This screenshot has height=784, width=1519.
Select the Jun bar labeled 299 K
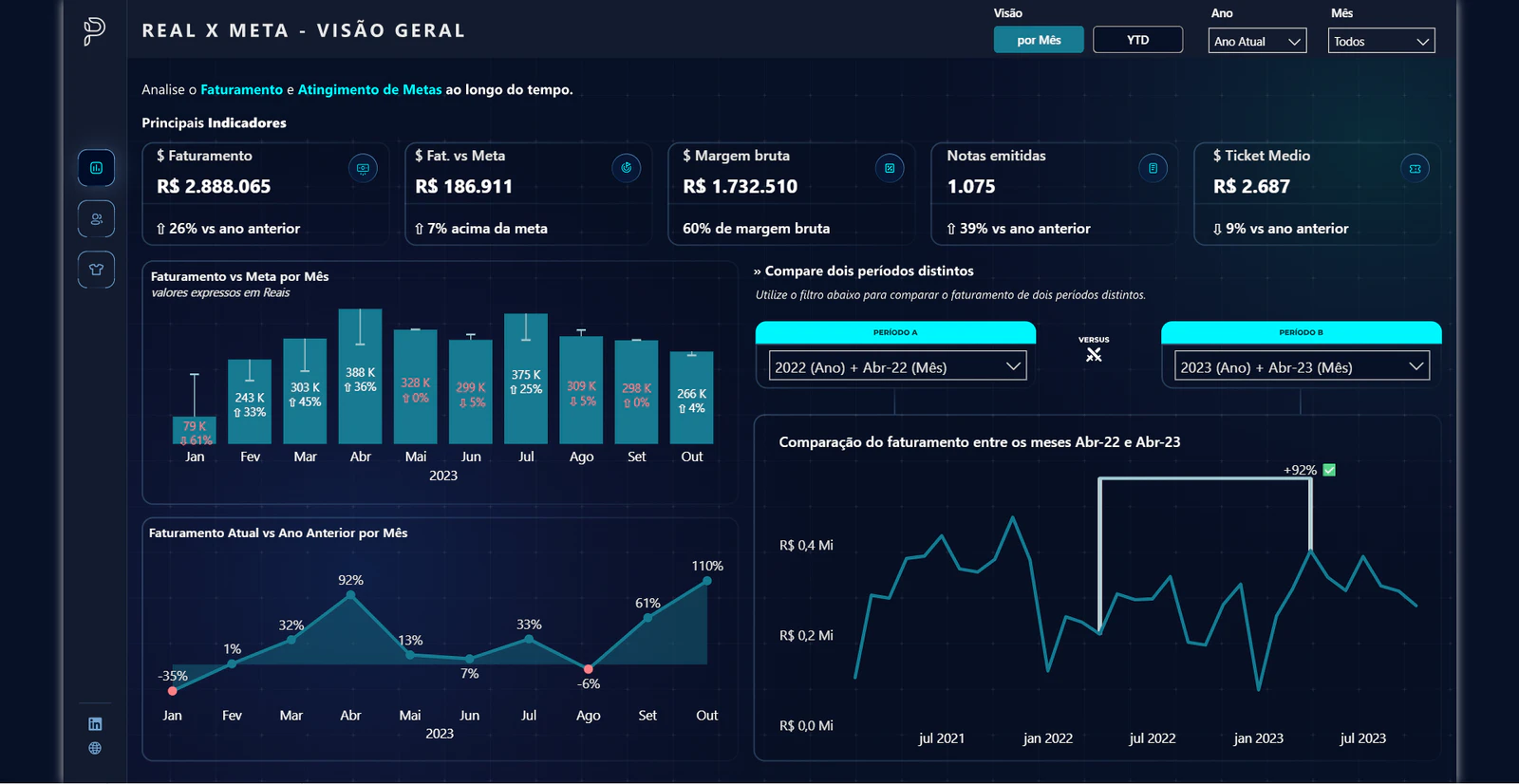pos(471,392)
